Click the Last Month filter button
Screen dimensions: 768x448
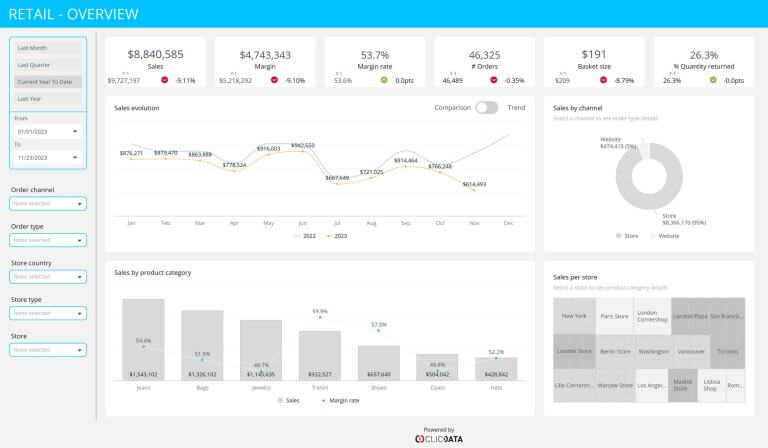point(48,47)
